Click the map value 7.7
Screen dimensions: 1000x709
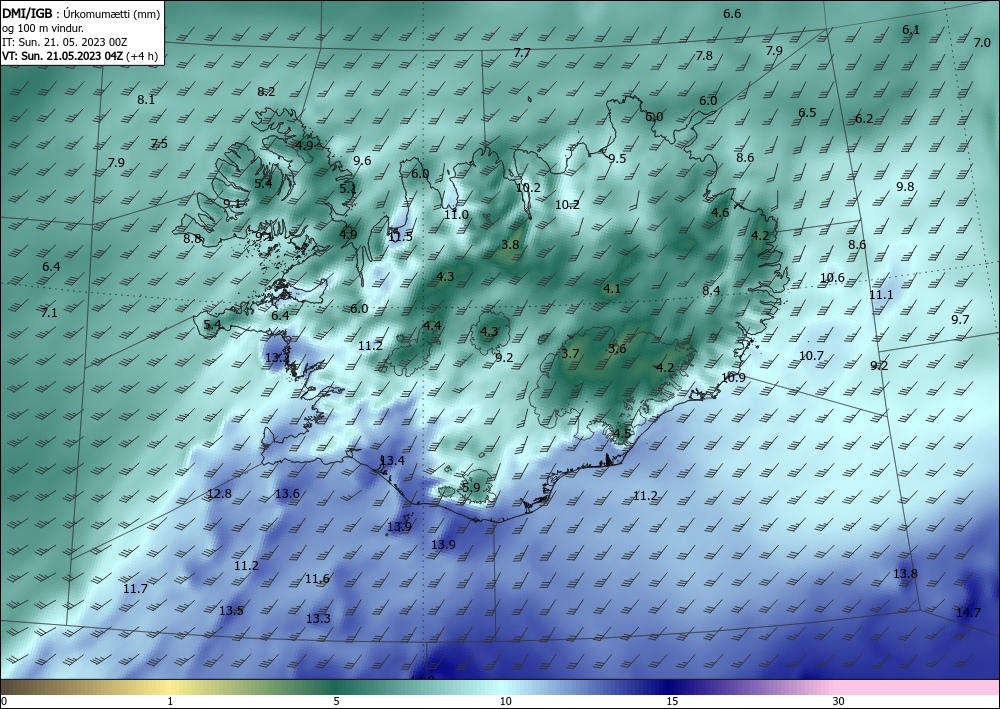pyautogui.click(x=522, y=53)
